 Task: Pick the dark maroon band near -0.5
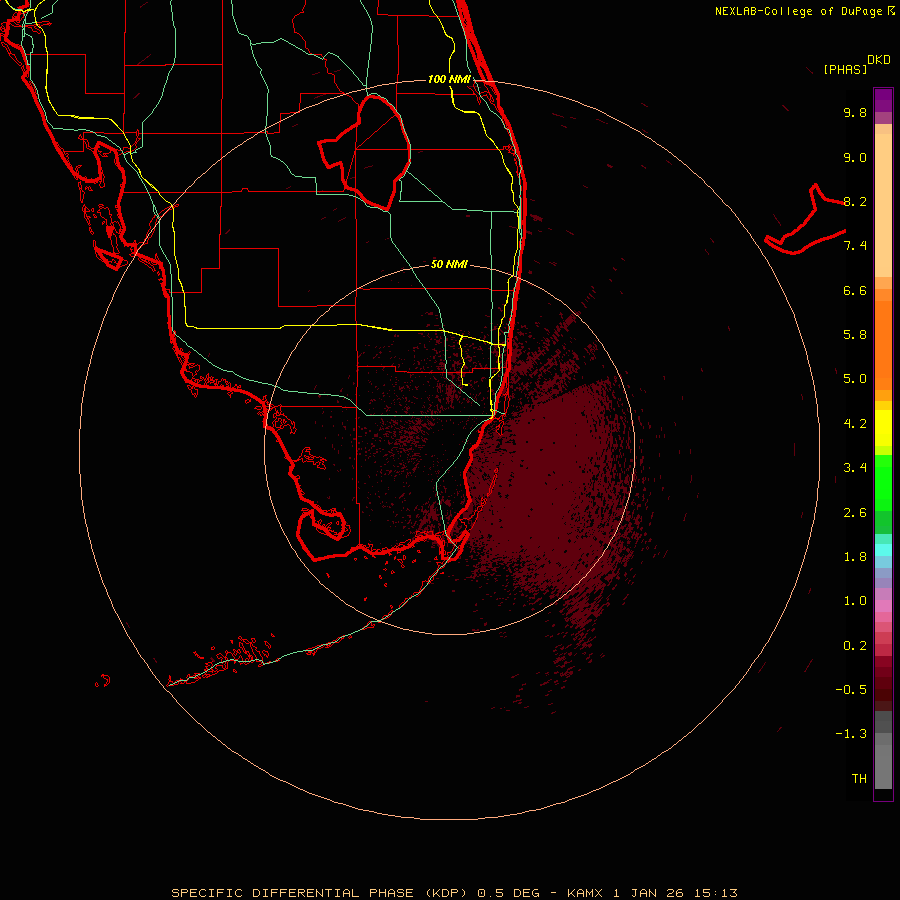(883, 689)
